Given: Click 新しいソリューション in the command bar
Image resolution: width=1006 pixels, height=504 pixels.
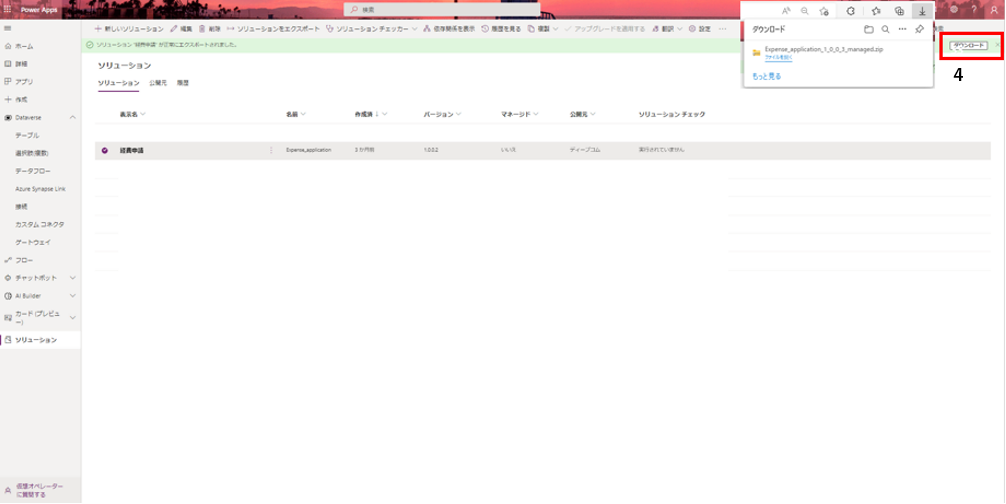Looking at the screenshot, I should tap(129, 29).
